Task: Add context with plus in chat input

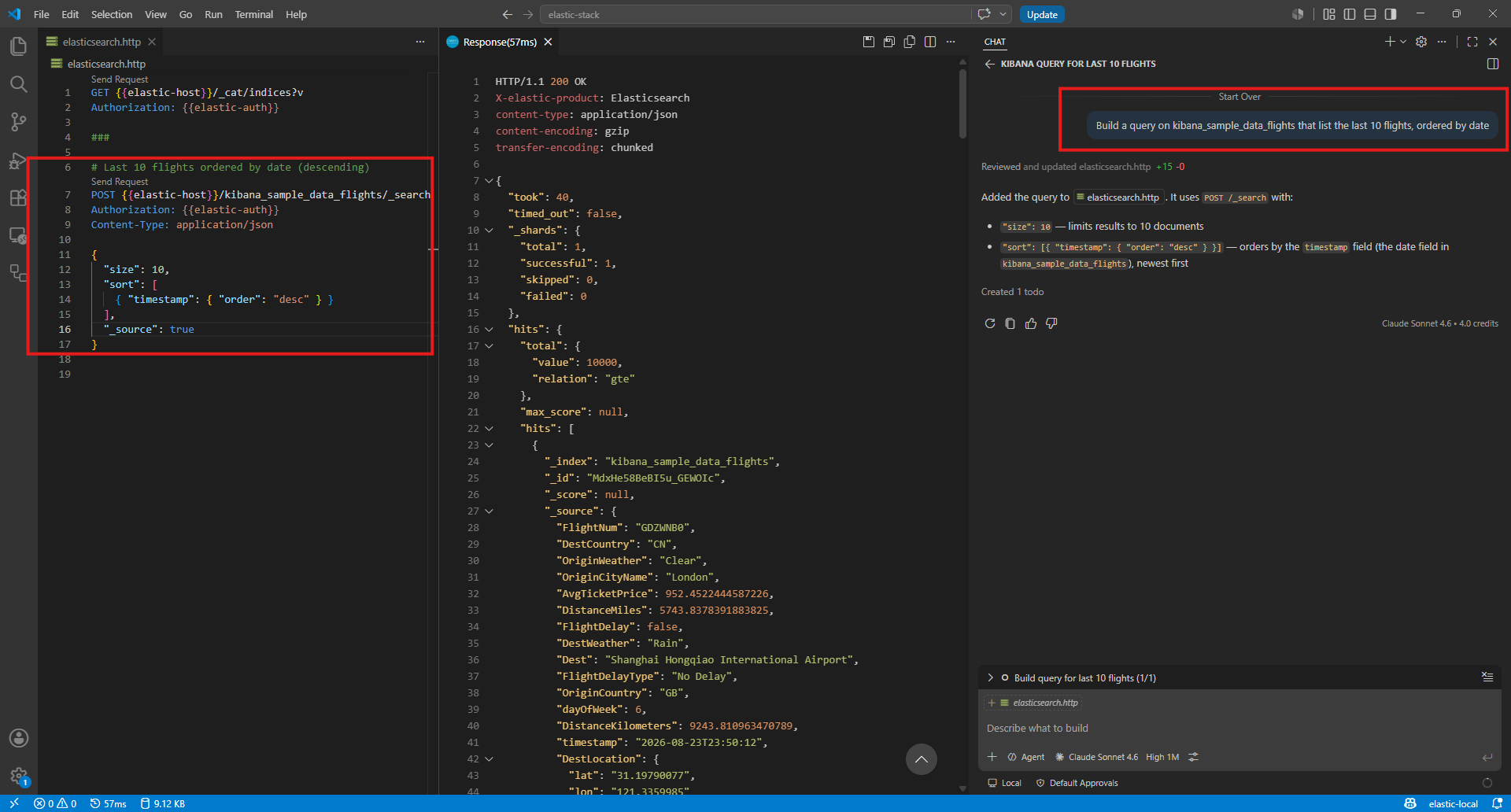Action: pos(992,757)
